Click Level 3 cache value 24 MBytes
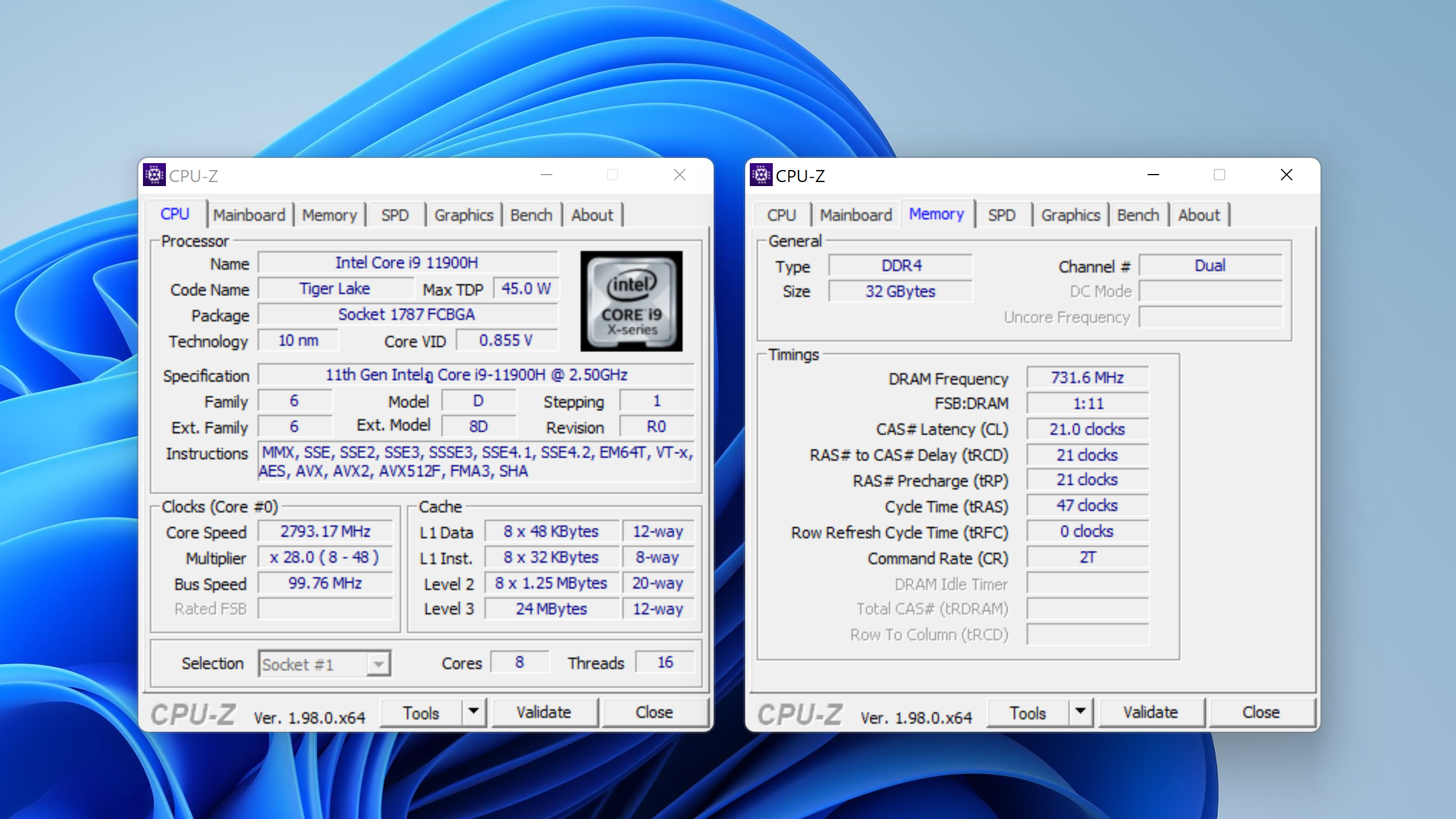Image resolution: width=1456 pixels, height=819 pixels. (x=552, y=609)
